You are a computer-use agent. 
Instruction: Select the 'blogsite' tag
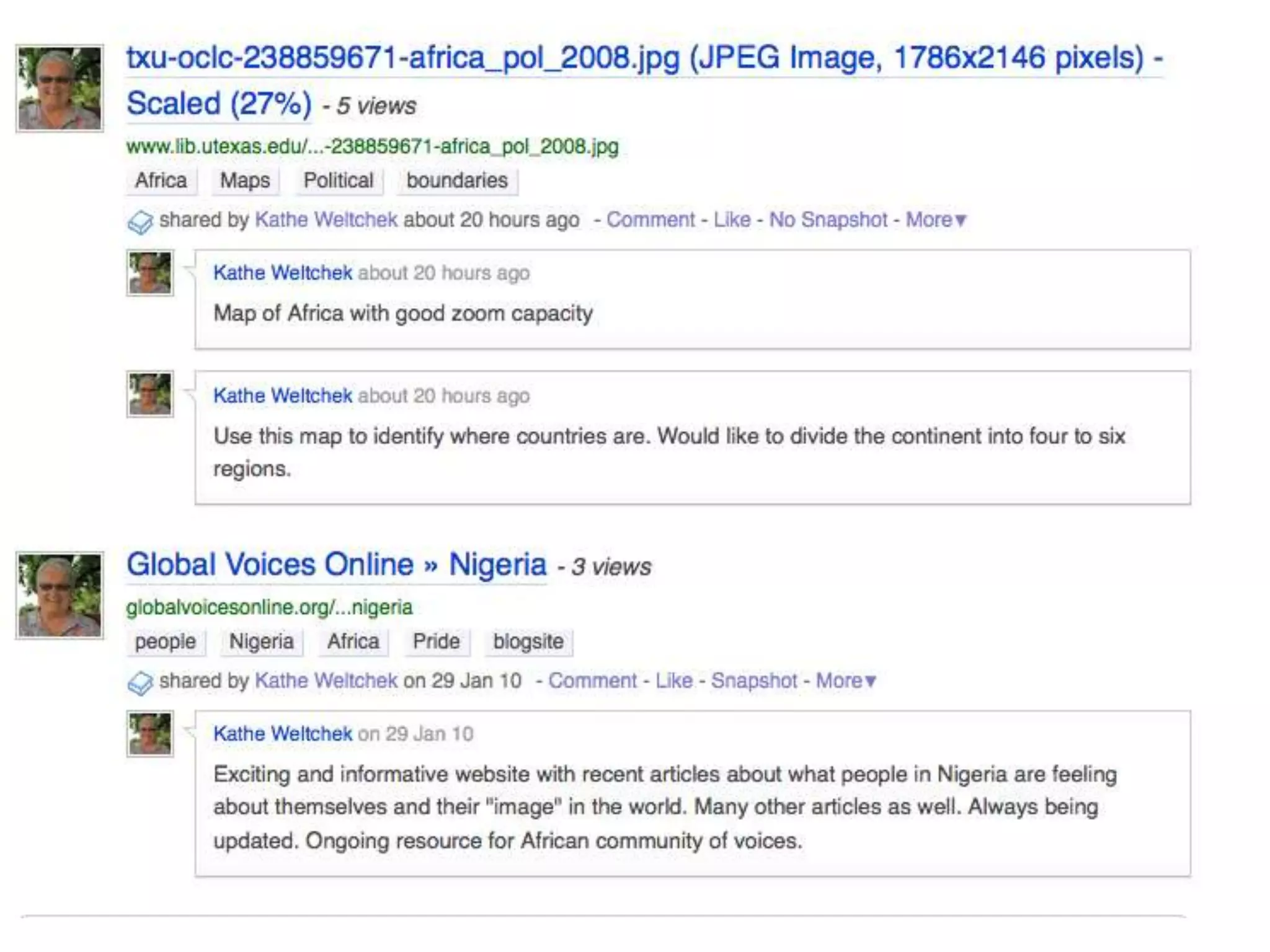pyautogui.click(x=528, y=641)
